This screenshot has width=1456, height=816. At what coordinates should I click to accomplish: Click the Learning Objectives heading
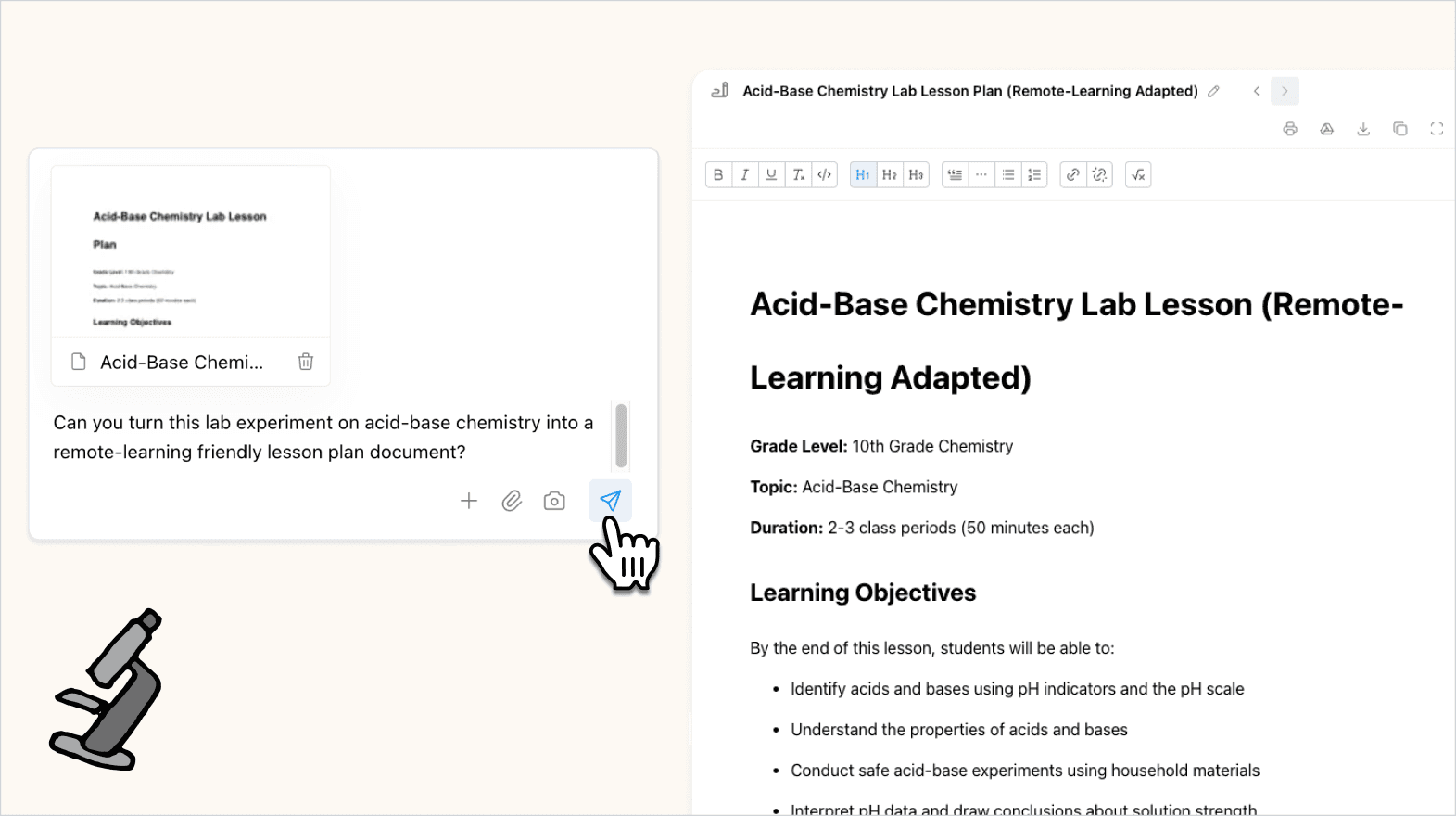tap(863, 593)
